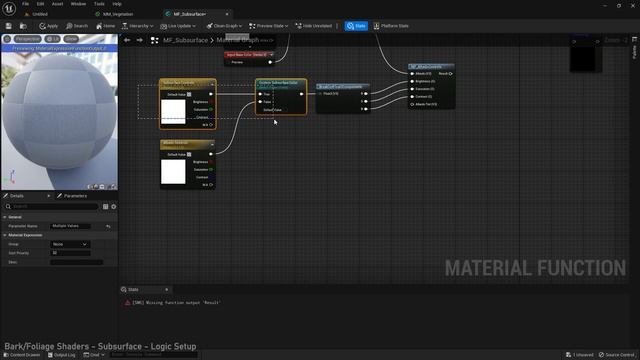Open the Group dropdown set to None
Viewport: 640px width, 360px height.
[x=71, y=244]
